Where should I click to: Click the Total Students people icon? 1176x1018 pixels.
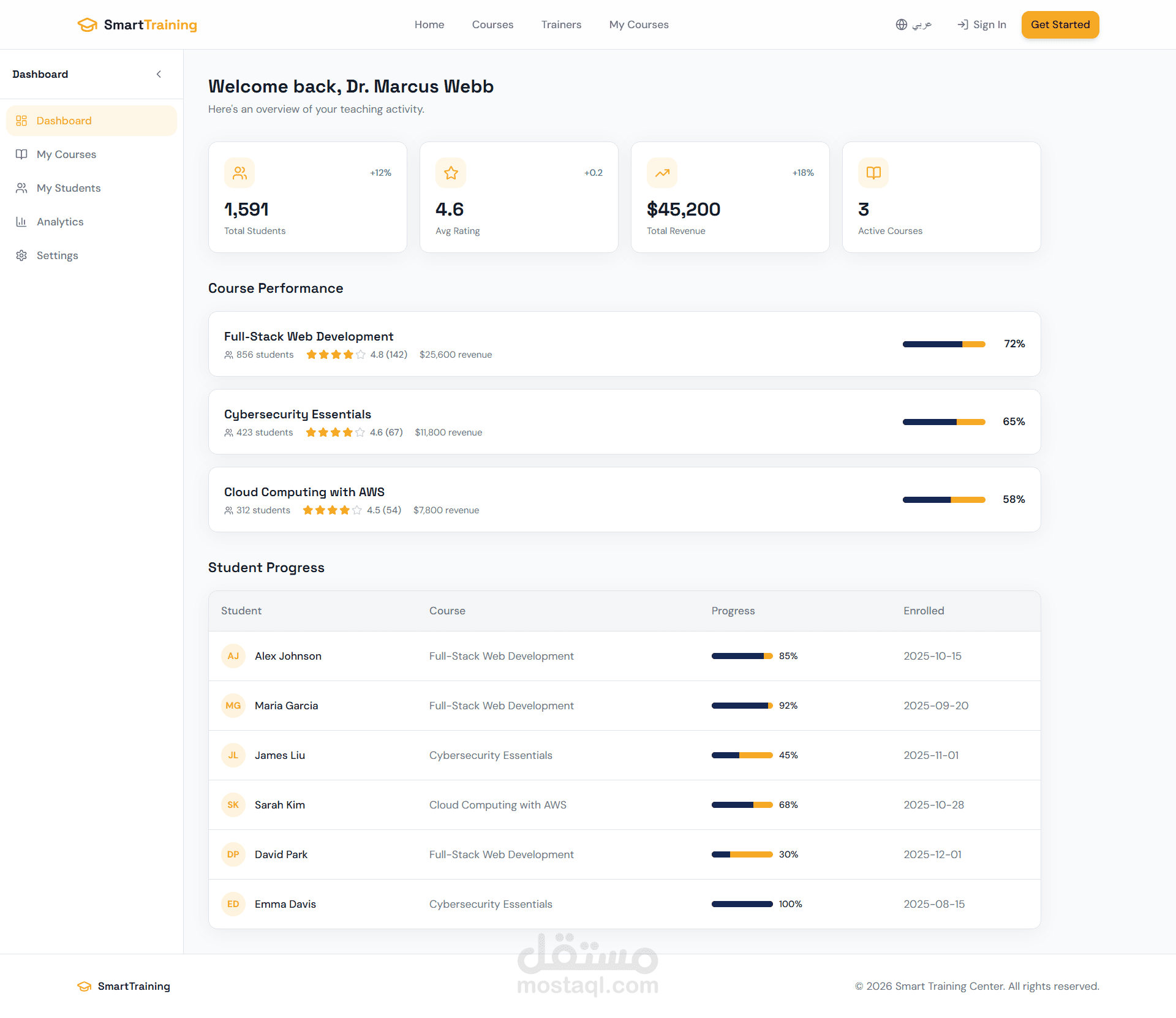pyautogui.click(x=239, y=173)
